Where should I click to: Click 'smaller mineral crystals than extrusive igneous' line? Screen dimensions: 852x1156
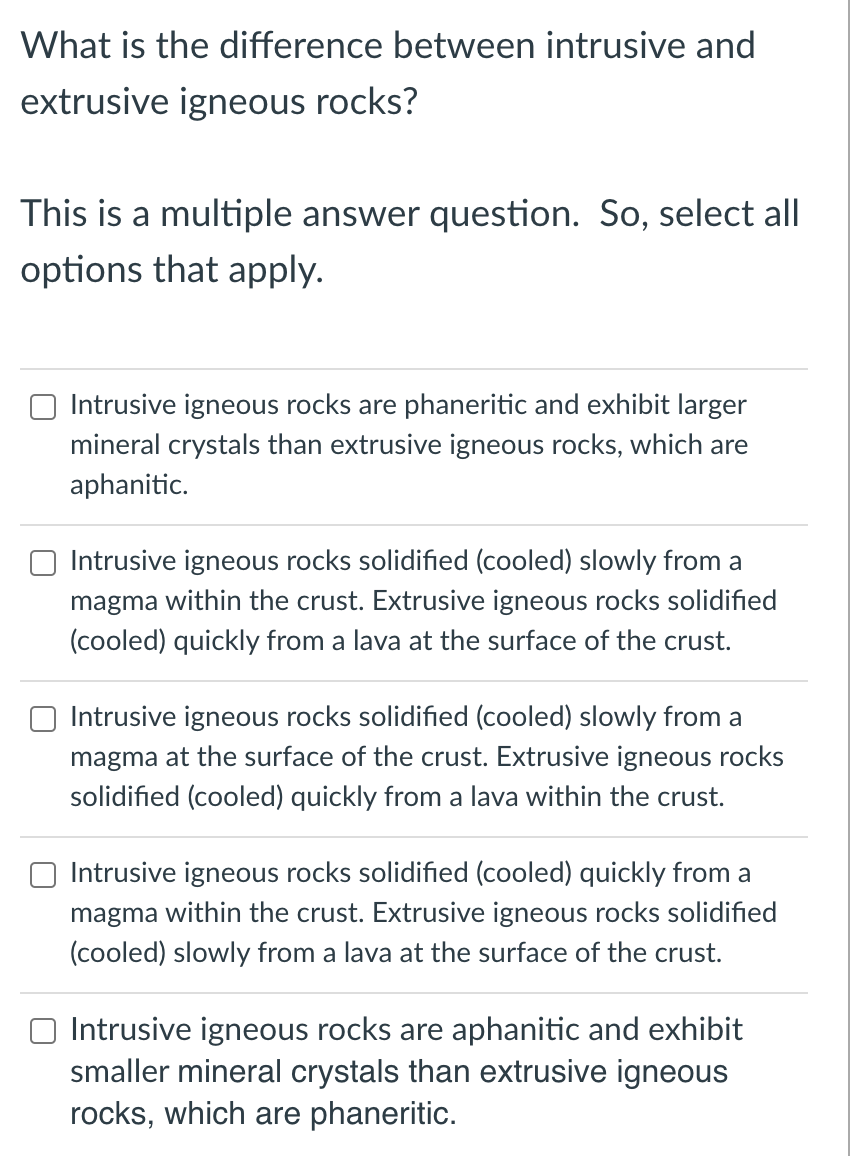pyautogui.click(x=399, y=1071)
